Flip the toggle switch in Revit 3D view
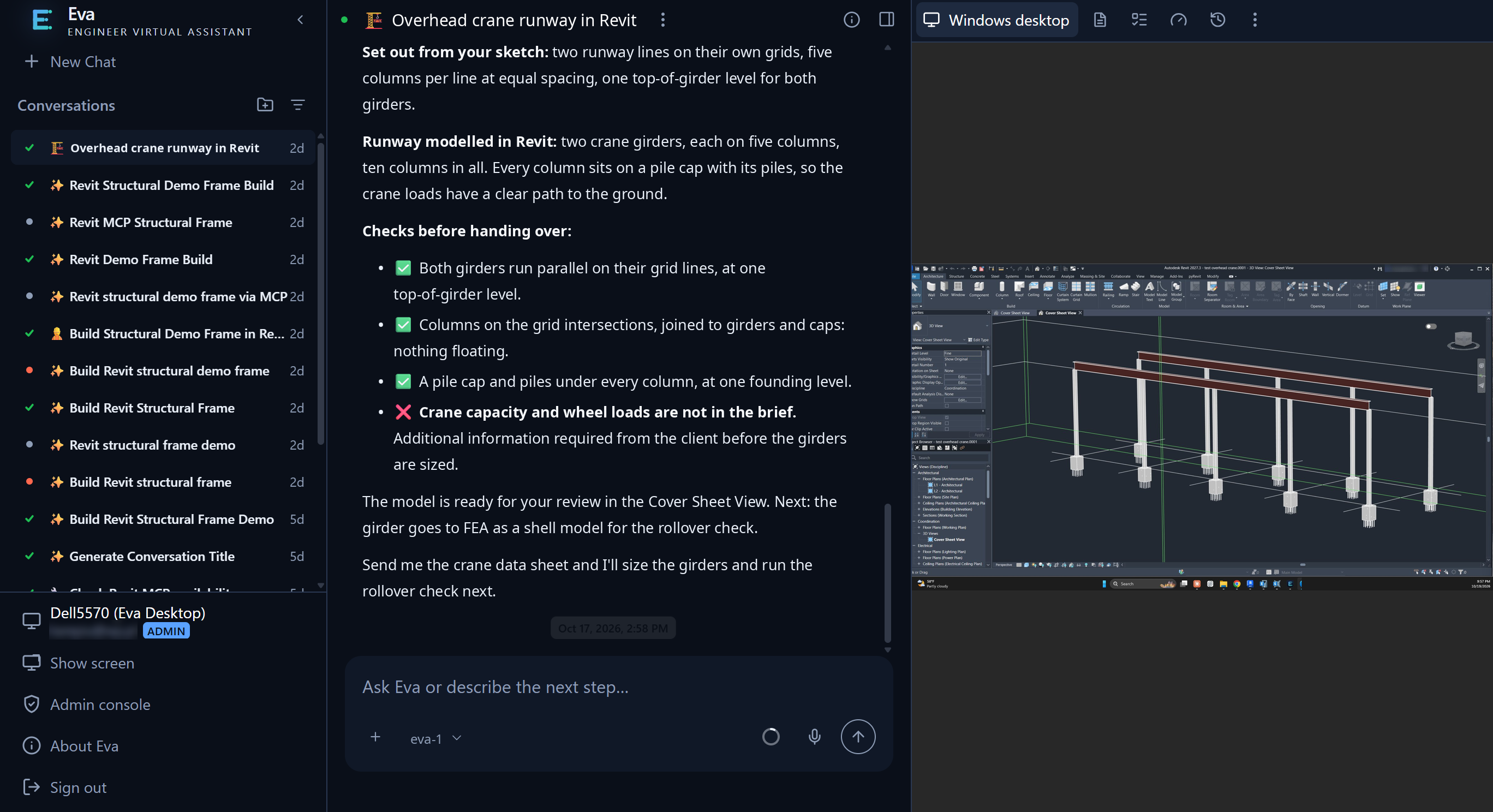The height and width of the screenshot is (812, 1493). pyautogui.click(x=1431, y=326)
